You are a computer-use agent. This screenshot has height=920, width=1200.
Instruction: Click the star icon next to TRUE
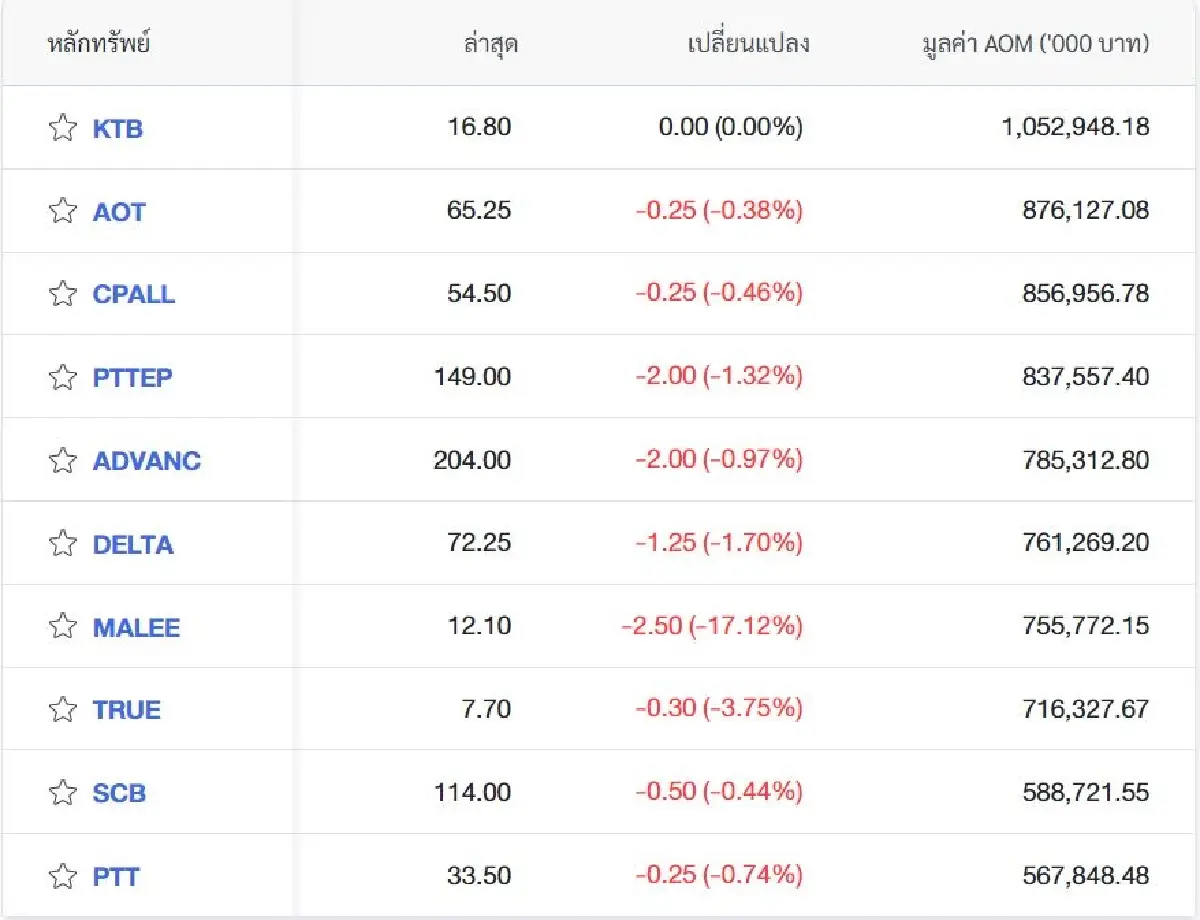coord(62,709)
